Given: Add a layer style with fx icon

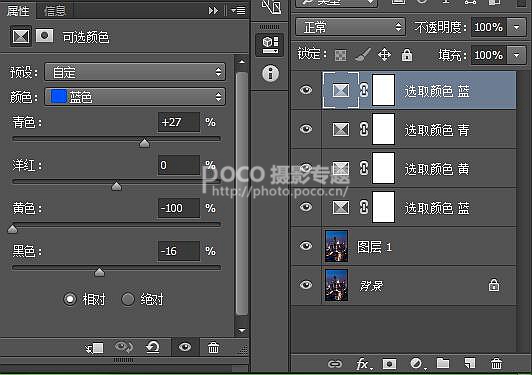Looking at the screenshot, I should [363, 364].
